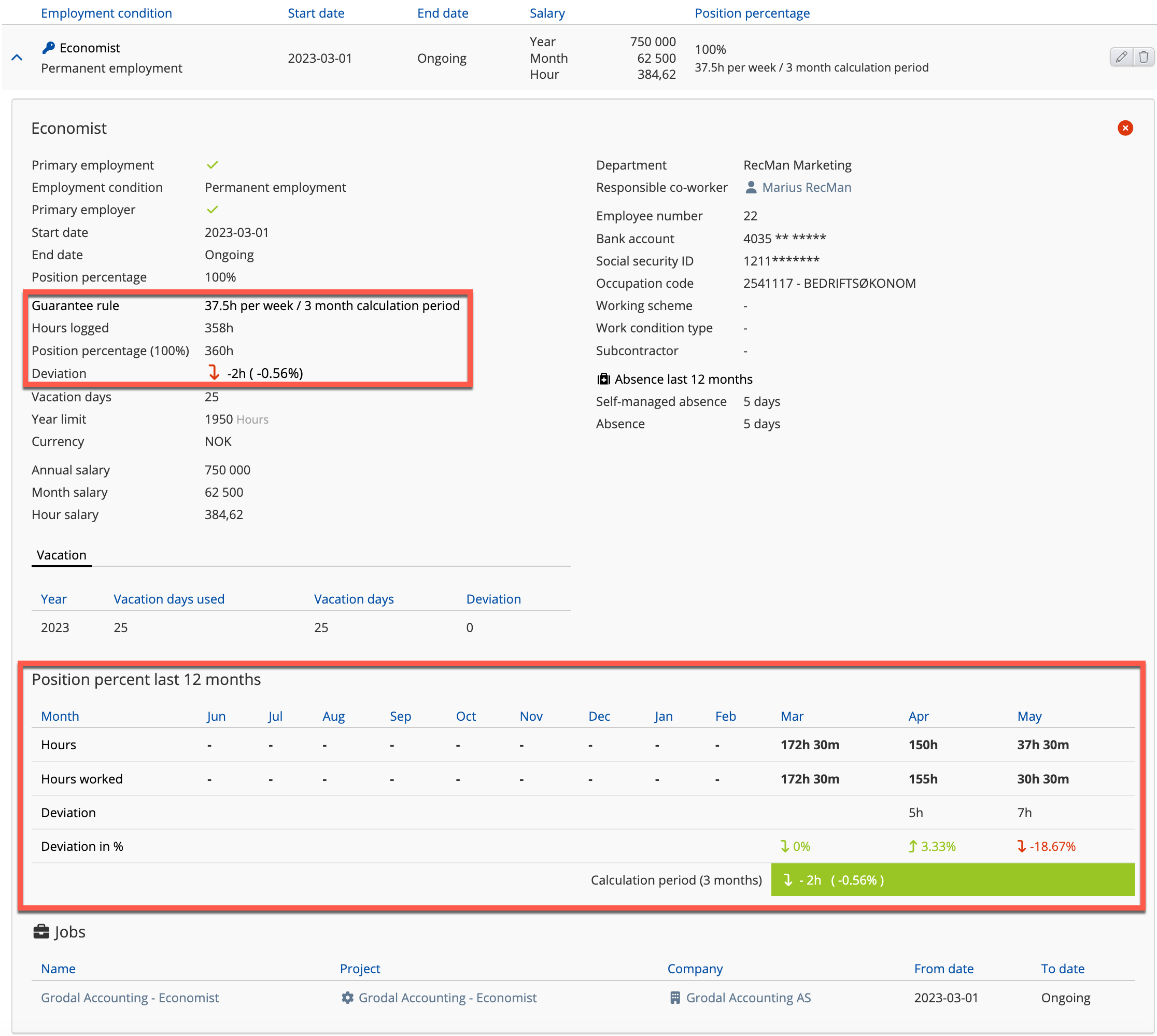Click the Primary employment green checkmark

pos(213,165)
